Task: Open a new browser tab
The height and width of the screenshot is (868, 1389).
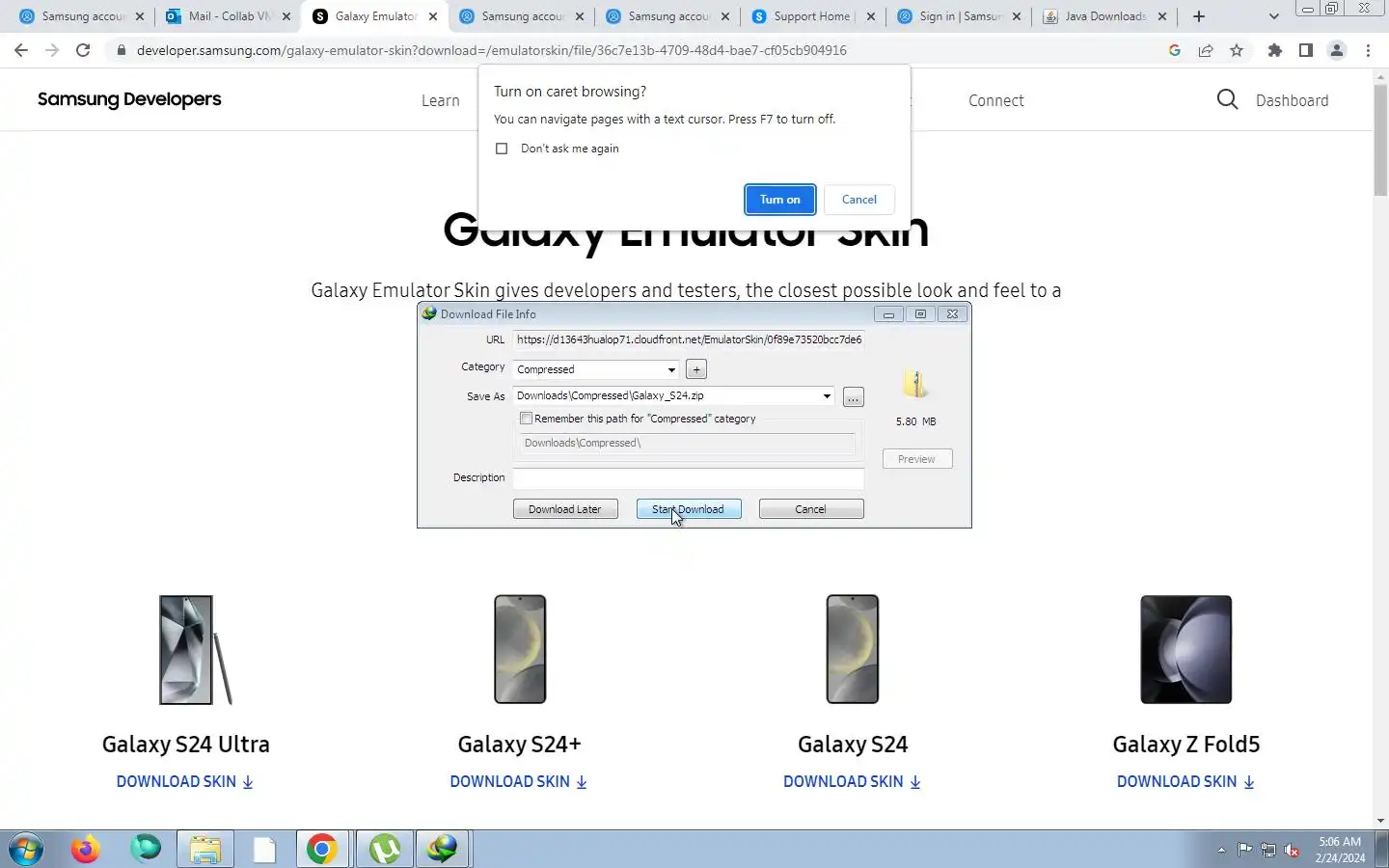Action: 1199,16
